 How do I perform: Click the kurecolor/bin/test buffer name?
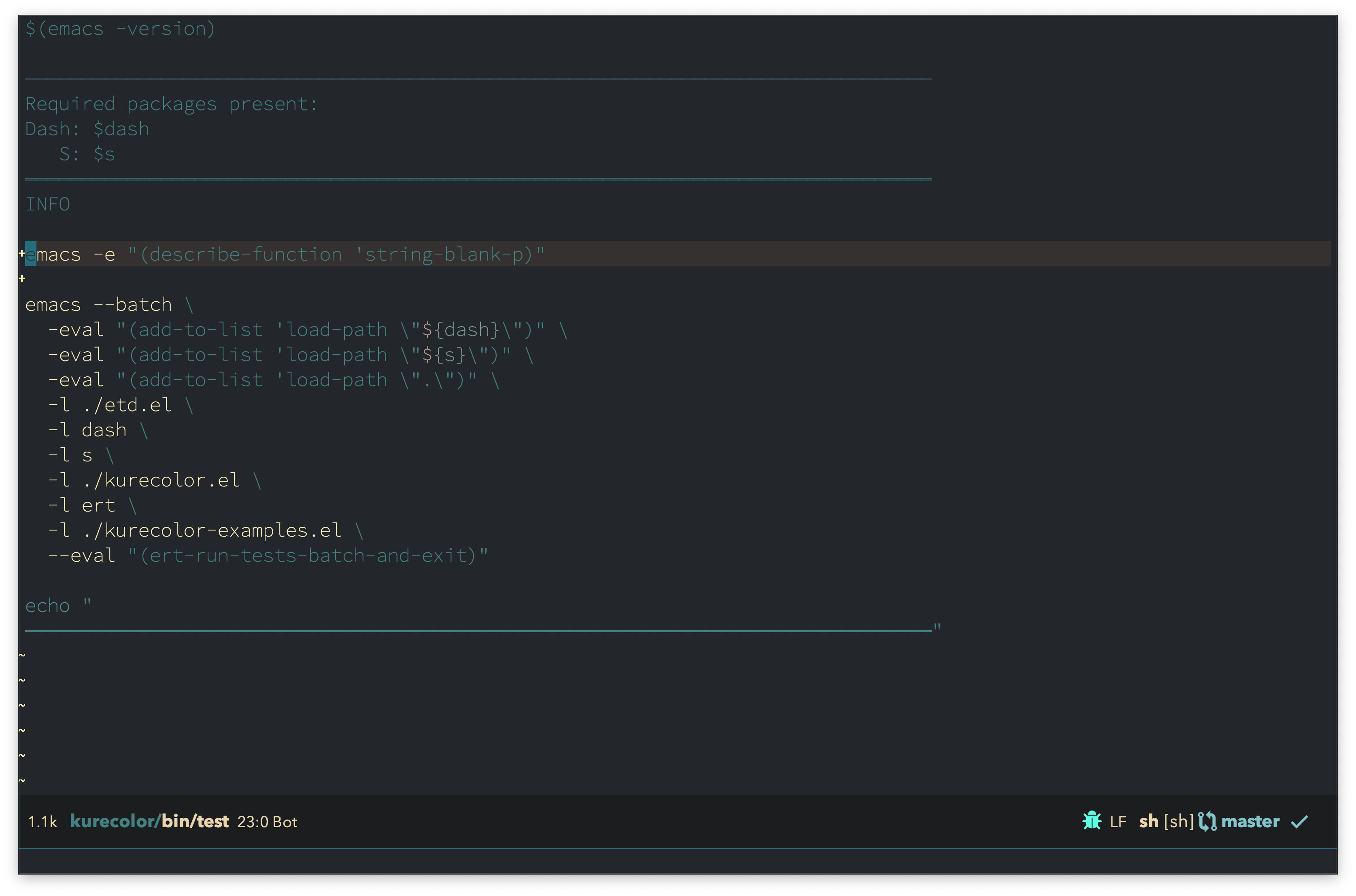click(149, 822)
